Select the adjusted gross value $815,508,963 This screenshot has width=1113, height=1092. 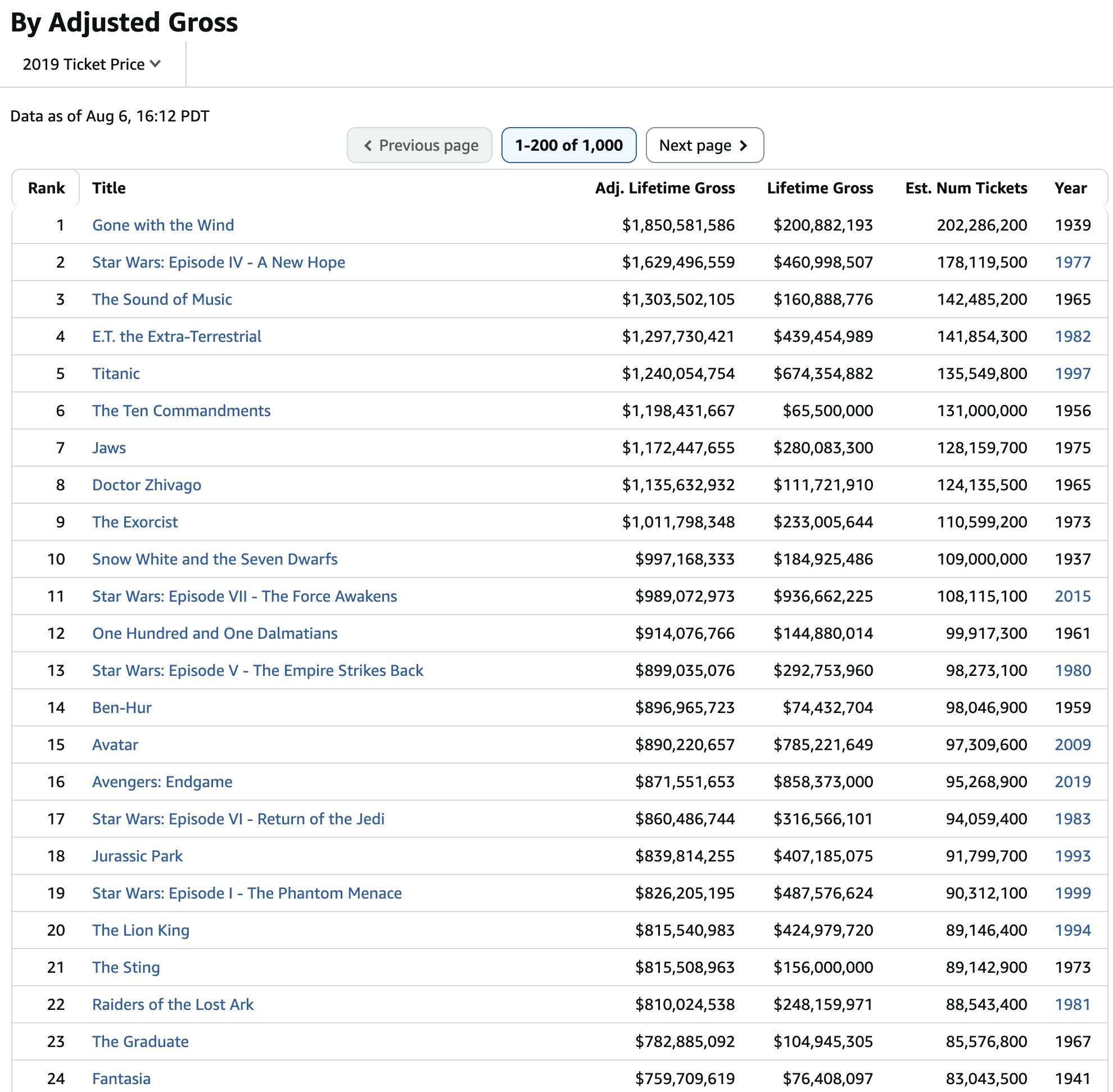point(685,967)
